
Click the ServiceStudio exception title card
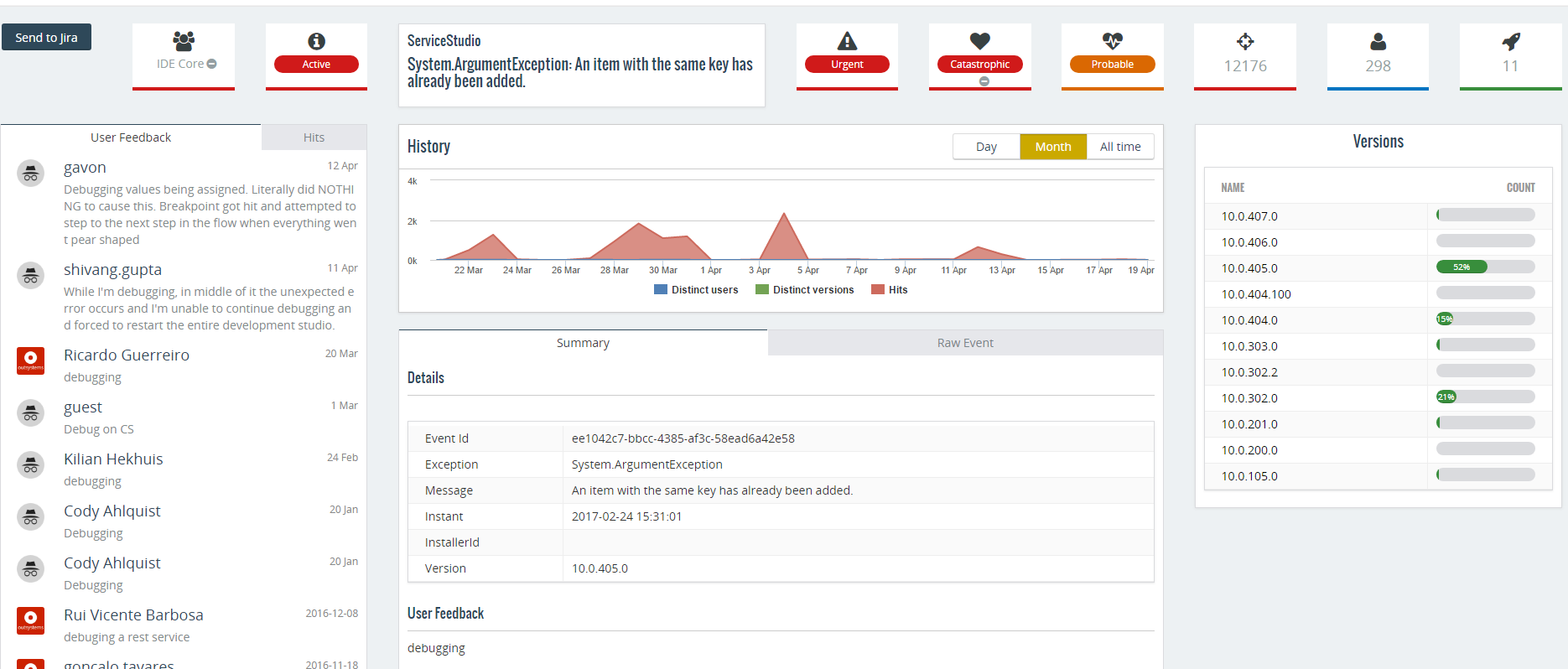pos(581,65)
